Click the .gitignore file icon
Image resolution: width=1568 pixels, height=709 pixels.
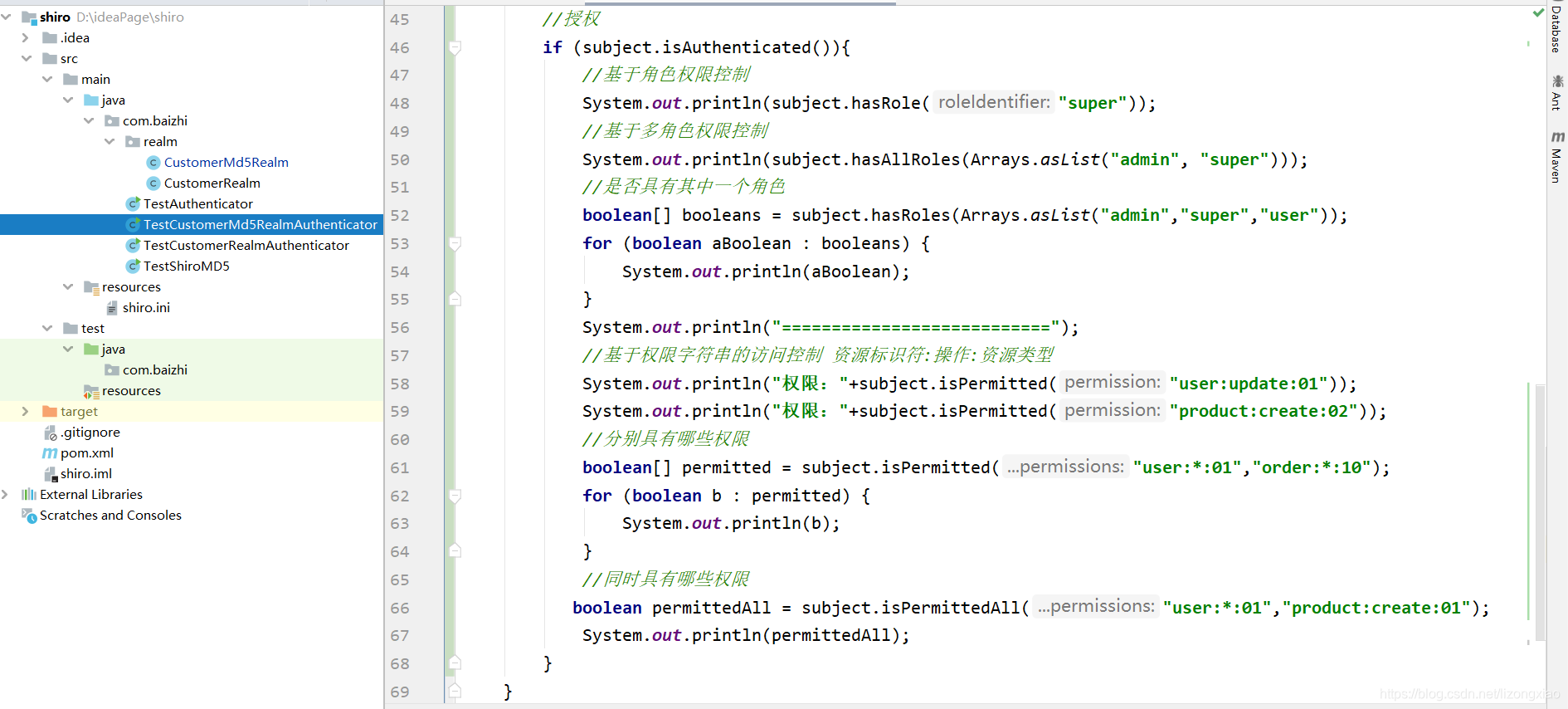pyautogui.click(x=50, y=432)
